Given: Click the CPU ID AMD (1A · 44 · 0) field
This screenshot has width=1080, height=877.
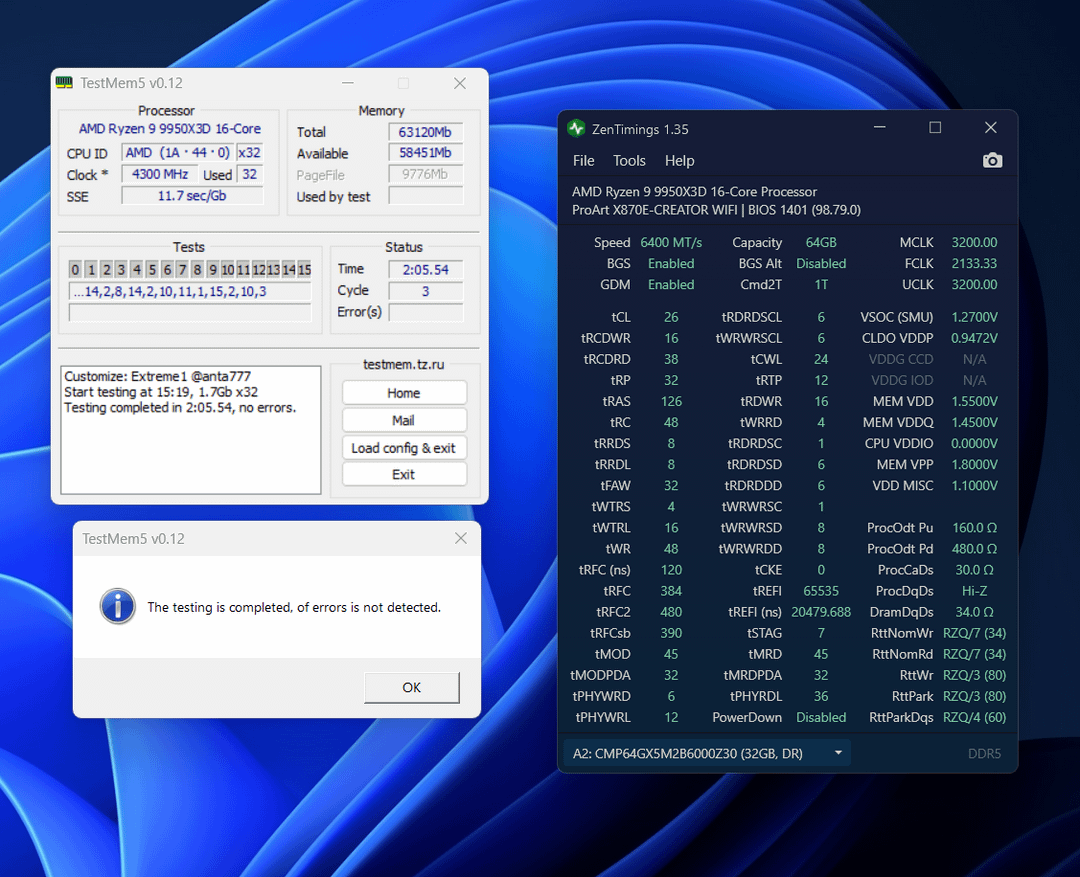Looking at the screenshot, I should pos(178,153).
